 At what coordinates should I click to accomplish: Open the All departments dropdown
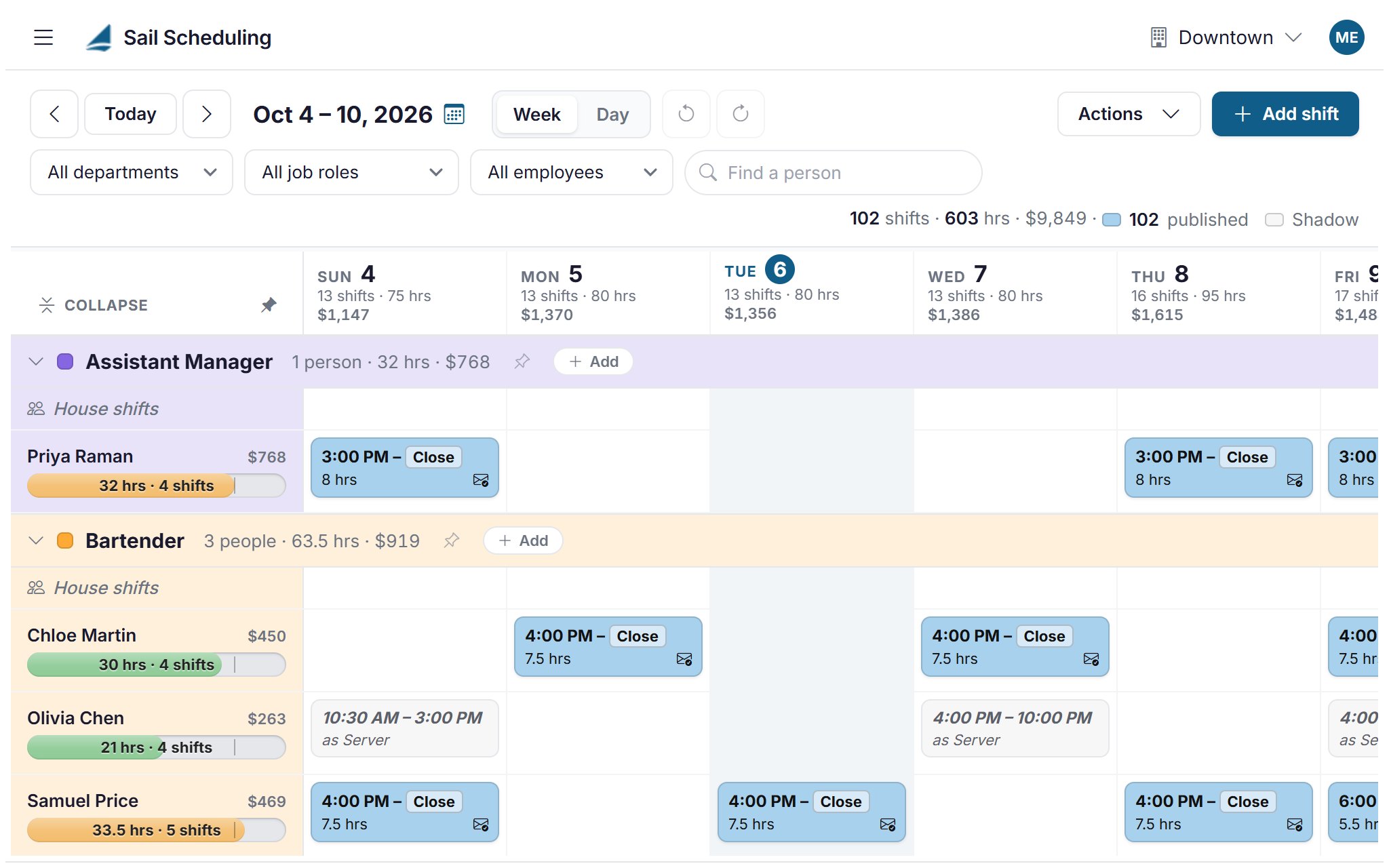click(132, 172)
